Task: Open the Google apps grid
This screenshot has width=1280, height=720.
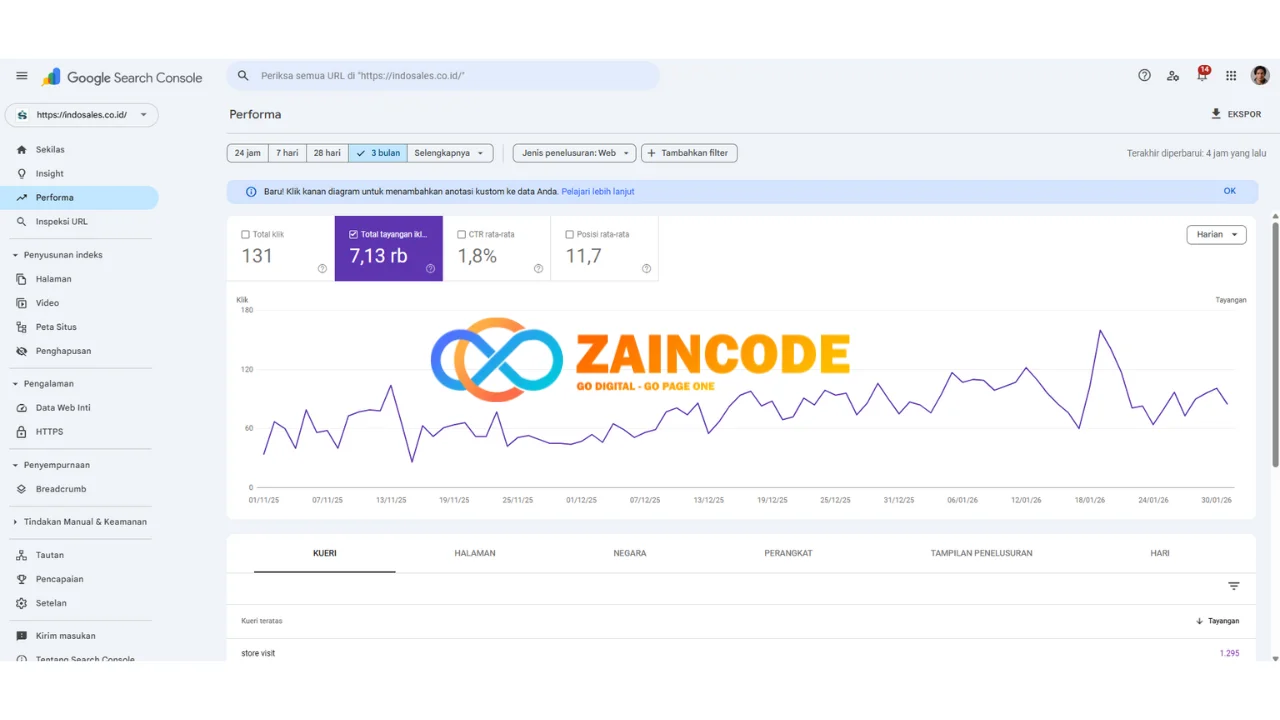Action: 1231,76
